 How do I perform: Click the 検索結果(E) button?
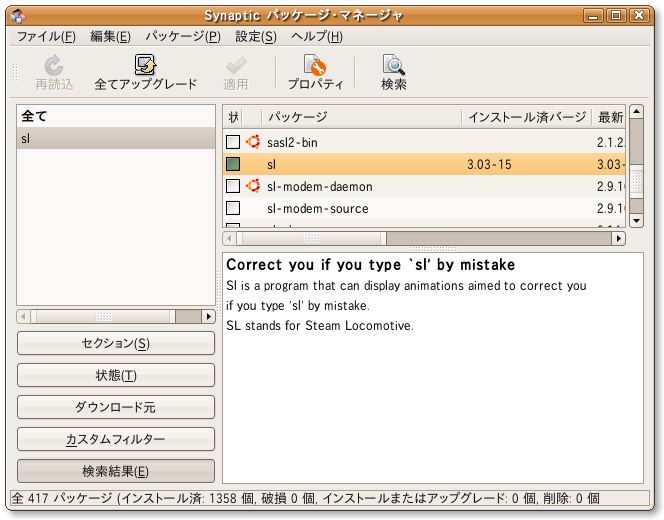tap(116, 471)
